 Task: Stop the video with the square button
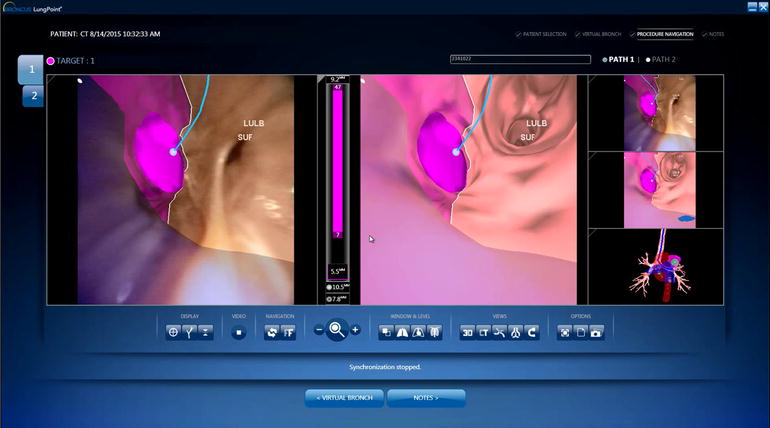[x=239, y=332]
